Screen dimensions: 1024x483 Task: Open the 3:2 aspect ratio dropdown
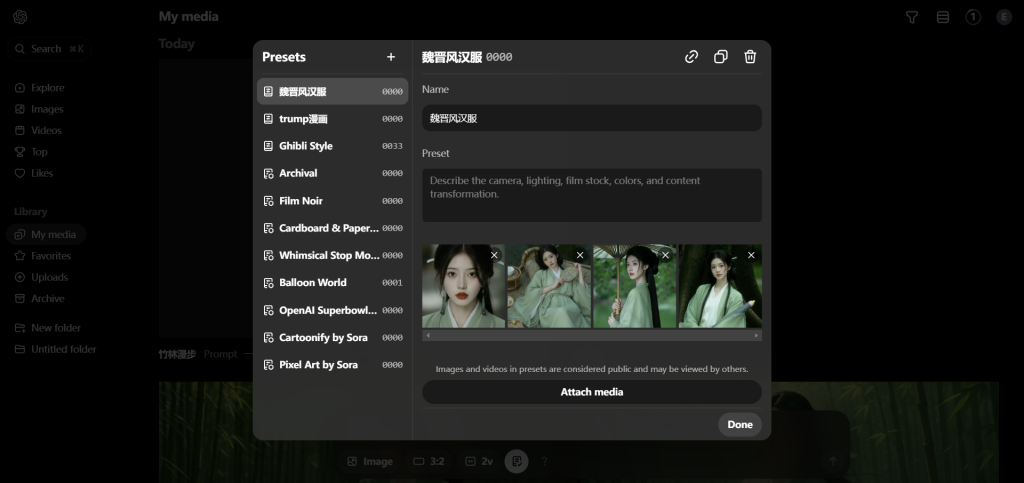tap(428, 461)
